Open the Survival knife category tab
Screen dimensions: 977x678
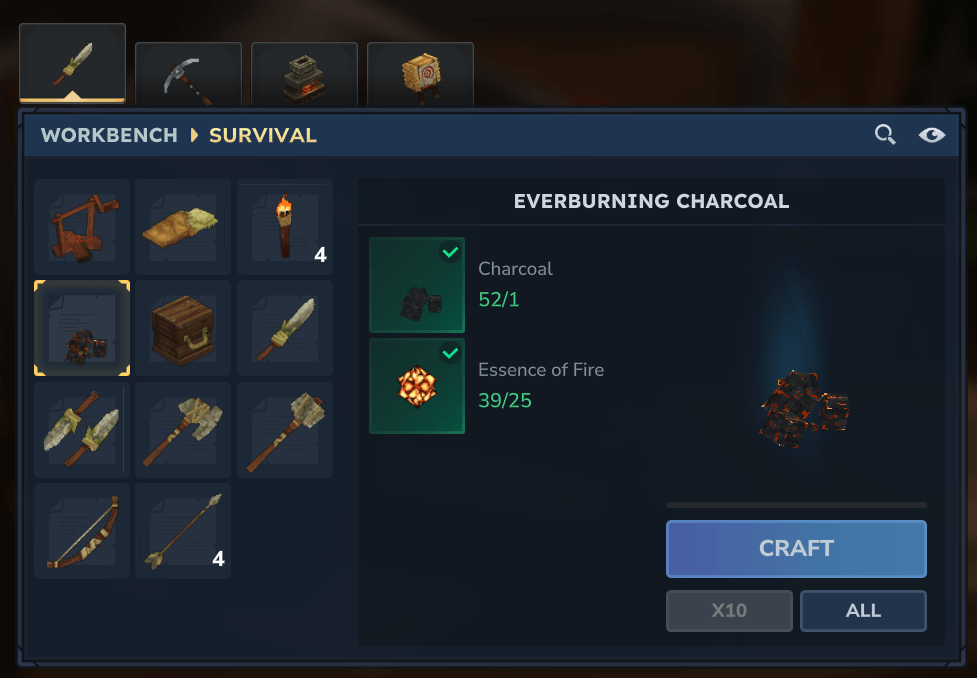coord(72,64)
